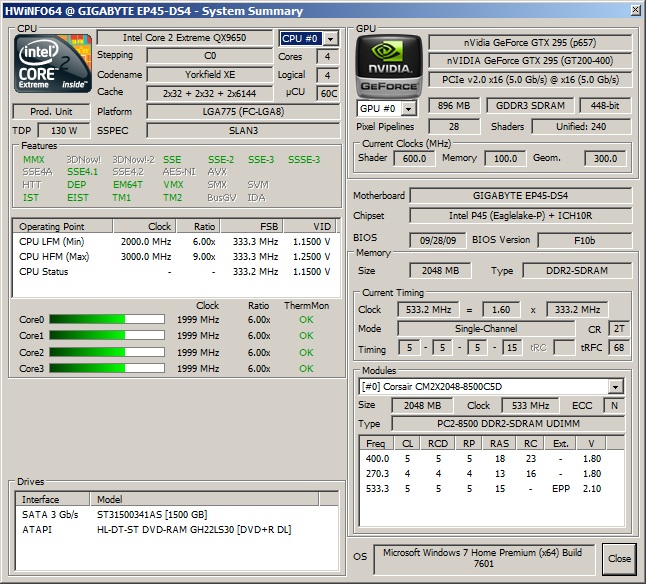Screen dimensions: 647x585
Task: Click the Interface column header in Drives
Action: (x=53, y=500)
